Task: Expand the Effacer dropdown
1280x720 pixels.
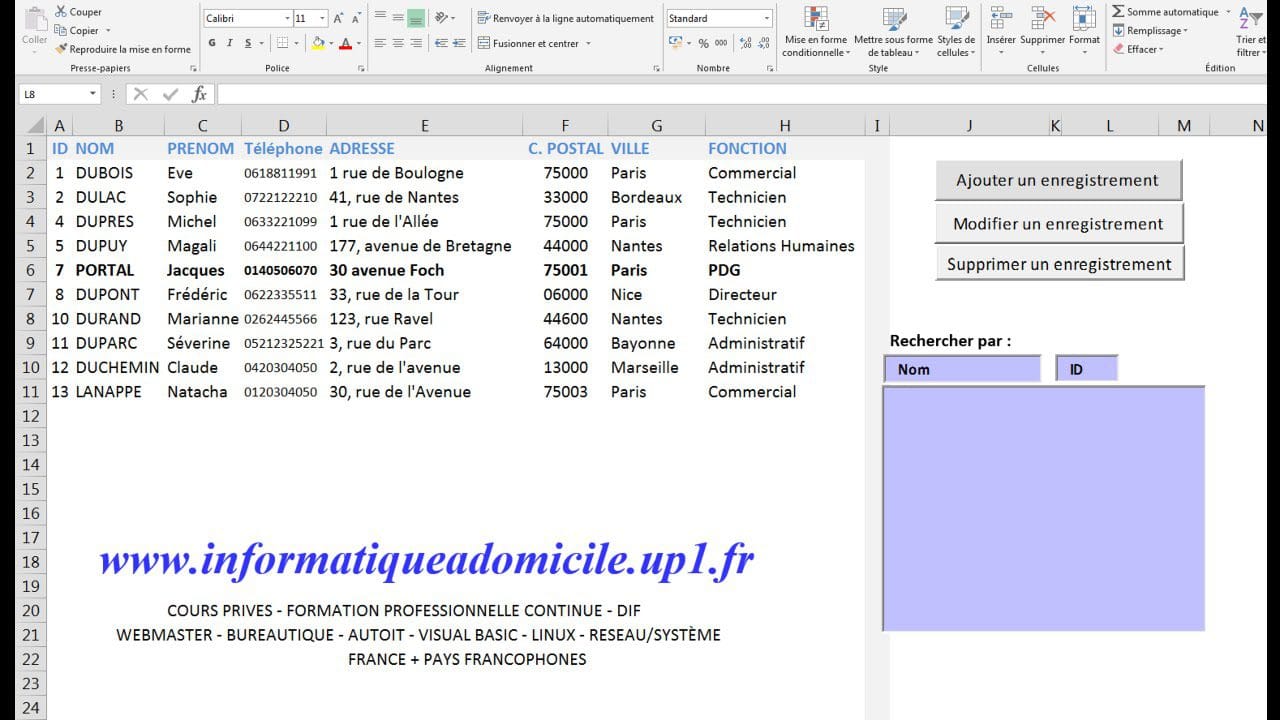Action: tap(1162, 49)
